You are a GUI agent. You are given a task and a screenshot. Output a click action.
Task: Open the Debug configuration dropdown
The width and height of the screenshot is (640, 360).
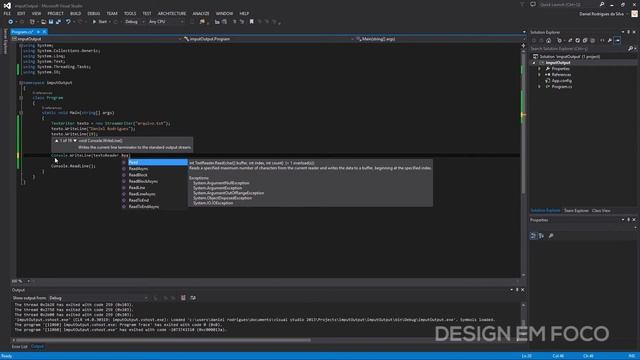pos(134,22)
